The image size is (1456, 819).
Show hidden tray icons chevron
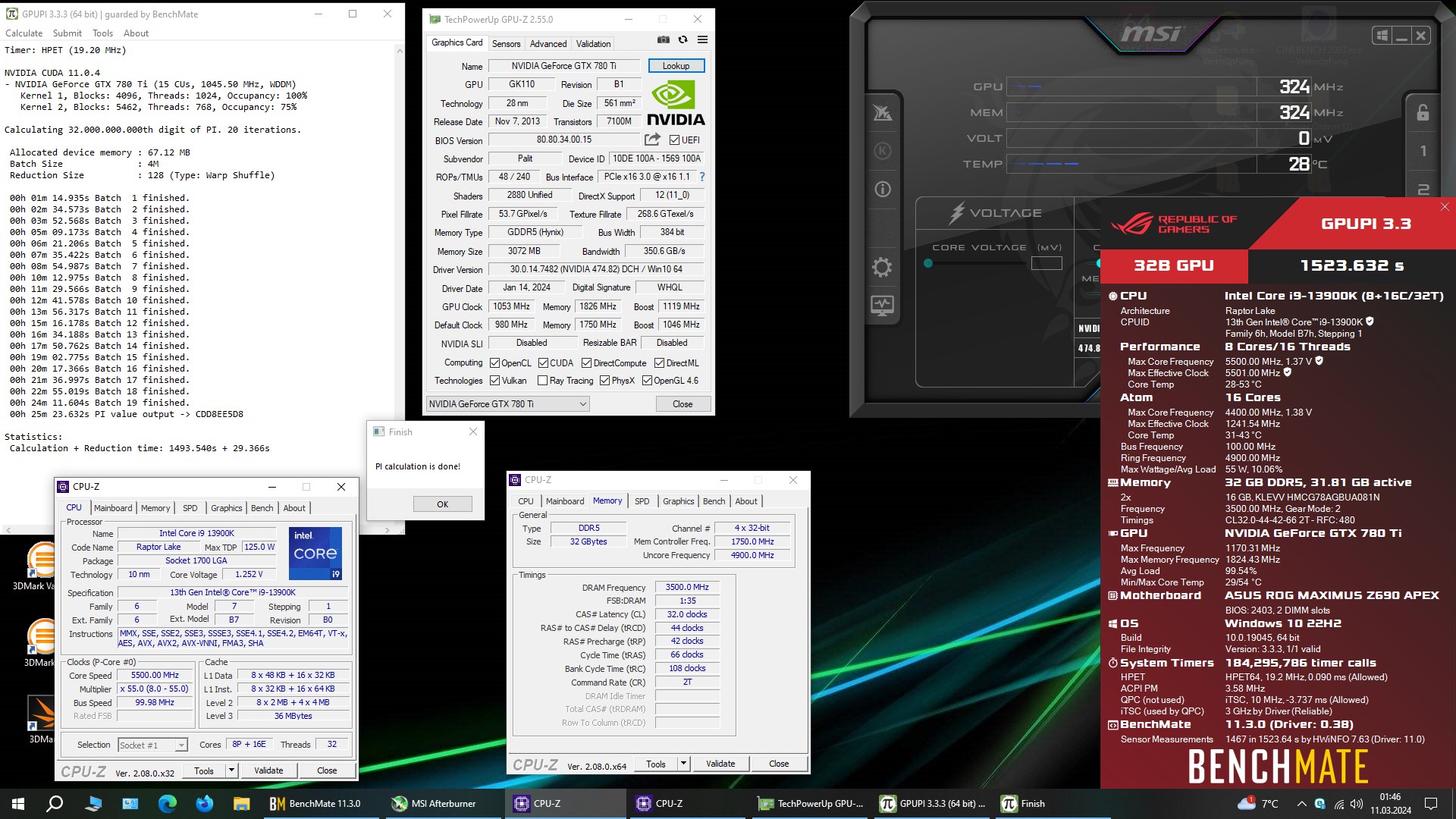point(1301,804)
